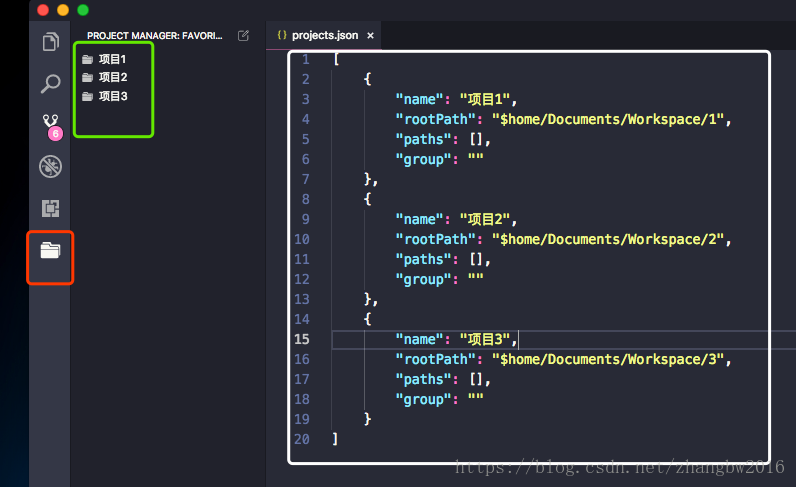Viewport: 796px width, 487px height.
Task: Click the edit projects icon in sidebar header
Action: [244, 36]
